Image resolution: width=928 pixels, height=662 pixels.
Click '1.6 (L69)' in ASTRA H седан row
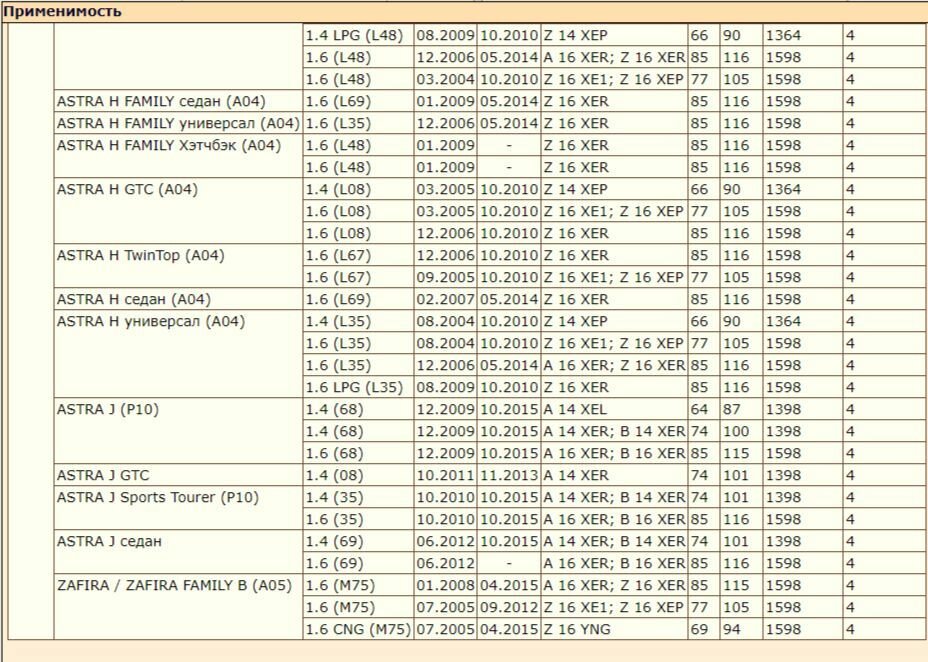[x=358, y=299]
